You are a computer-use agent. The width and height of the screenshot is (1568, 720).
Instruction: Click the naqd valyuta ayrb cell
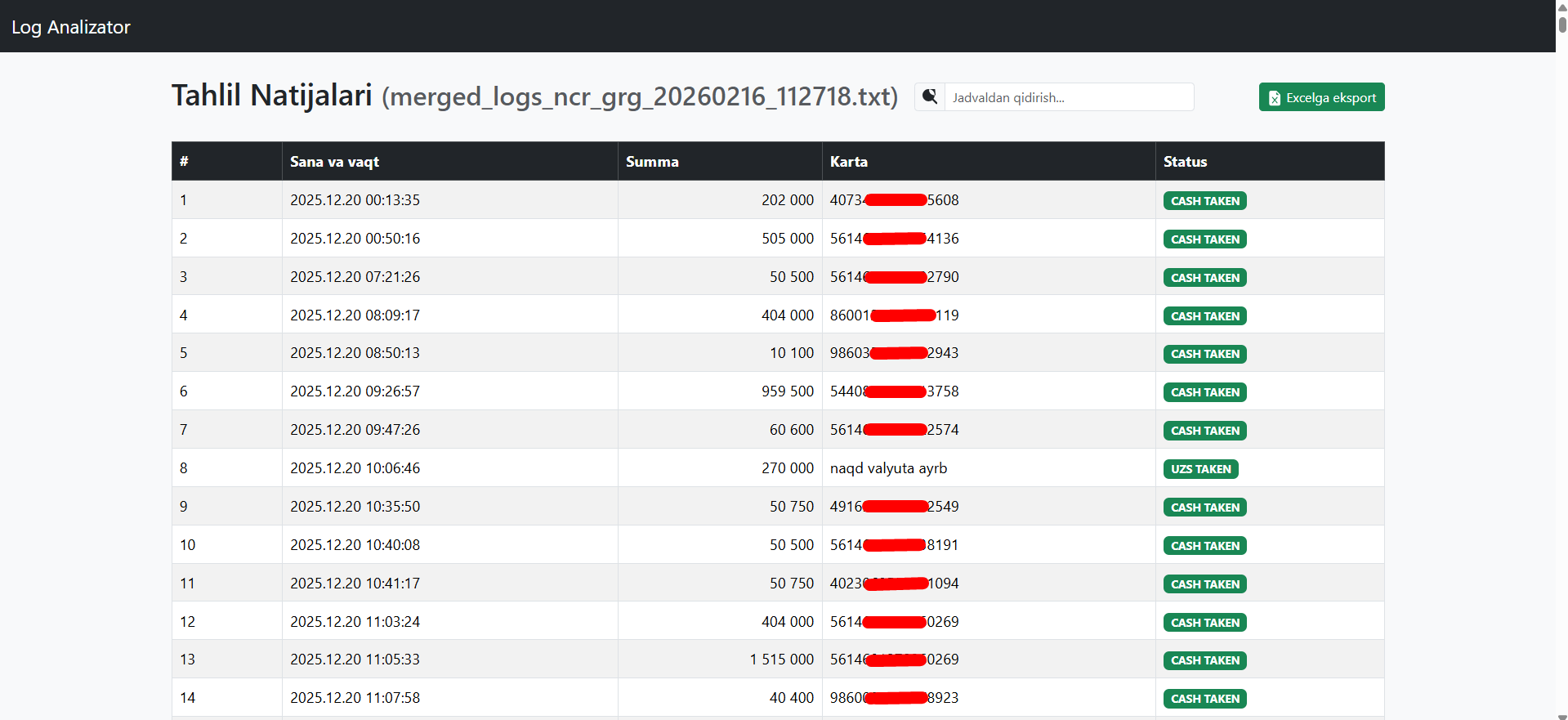(888, 468)
